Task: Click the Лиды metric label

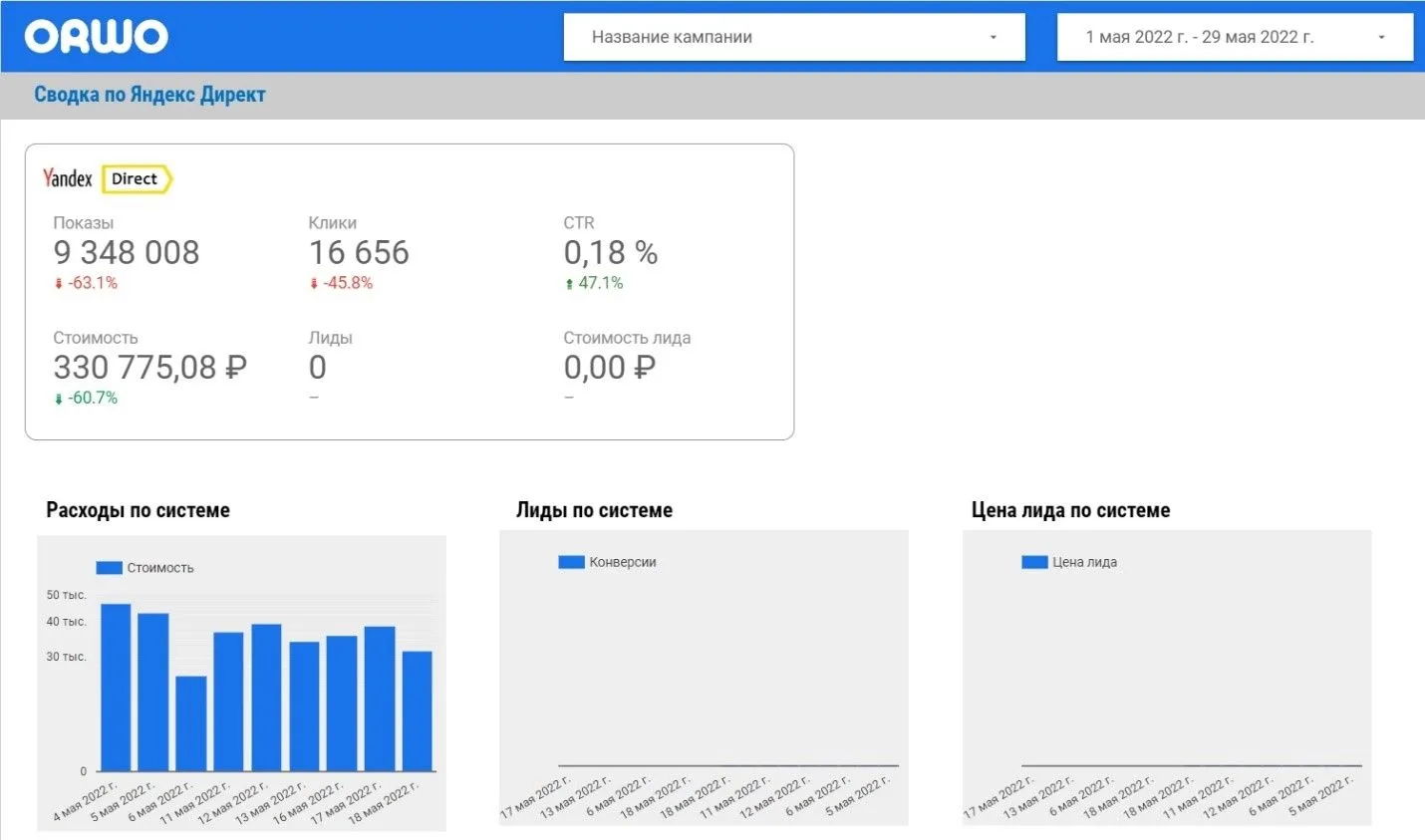Action: coord(331,338)
